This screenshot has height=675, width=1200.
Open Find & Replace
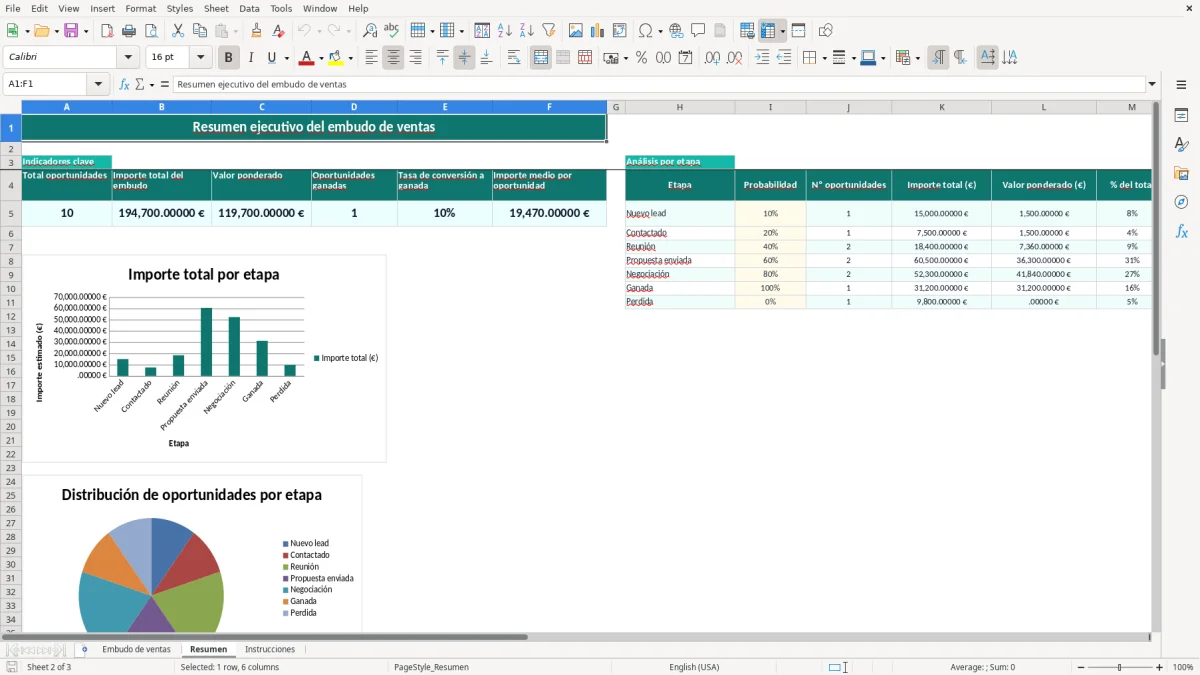[370, 31]
